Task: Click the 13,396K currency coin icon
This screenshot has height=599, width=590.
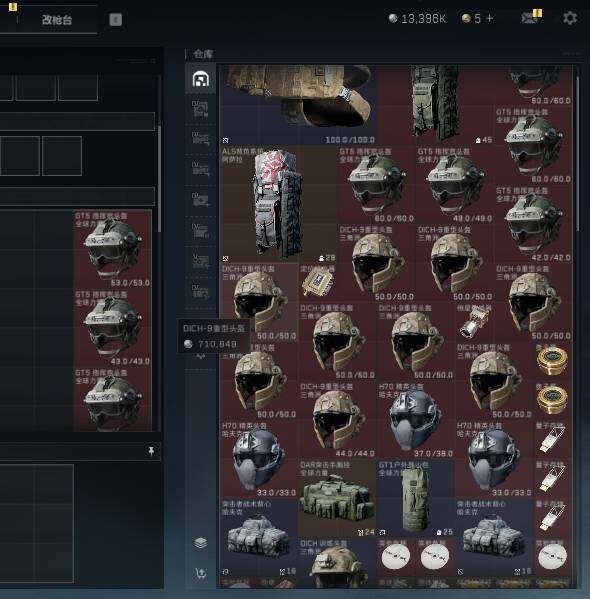Action: 392,18
